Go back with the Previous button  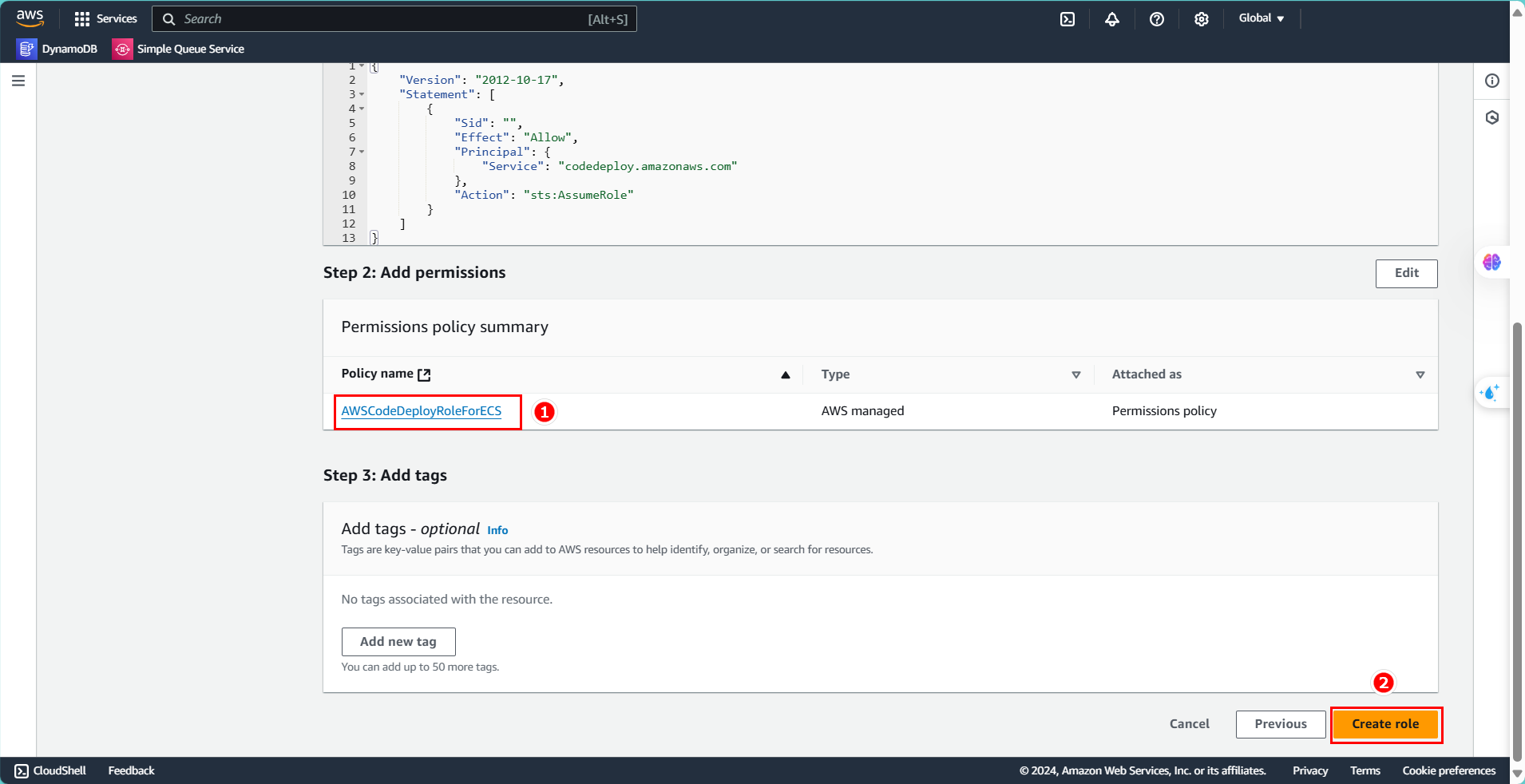[x=1281, y=724]
